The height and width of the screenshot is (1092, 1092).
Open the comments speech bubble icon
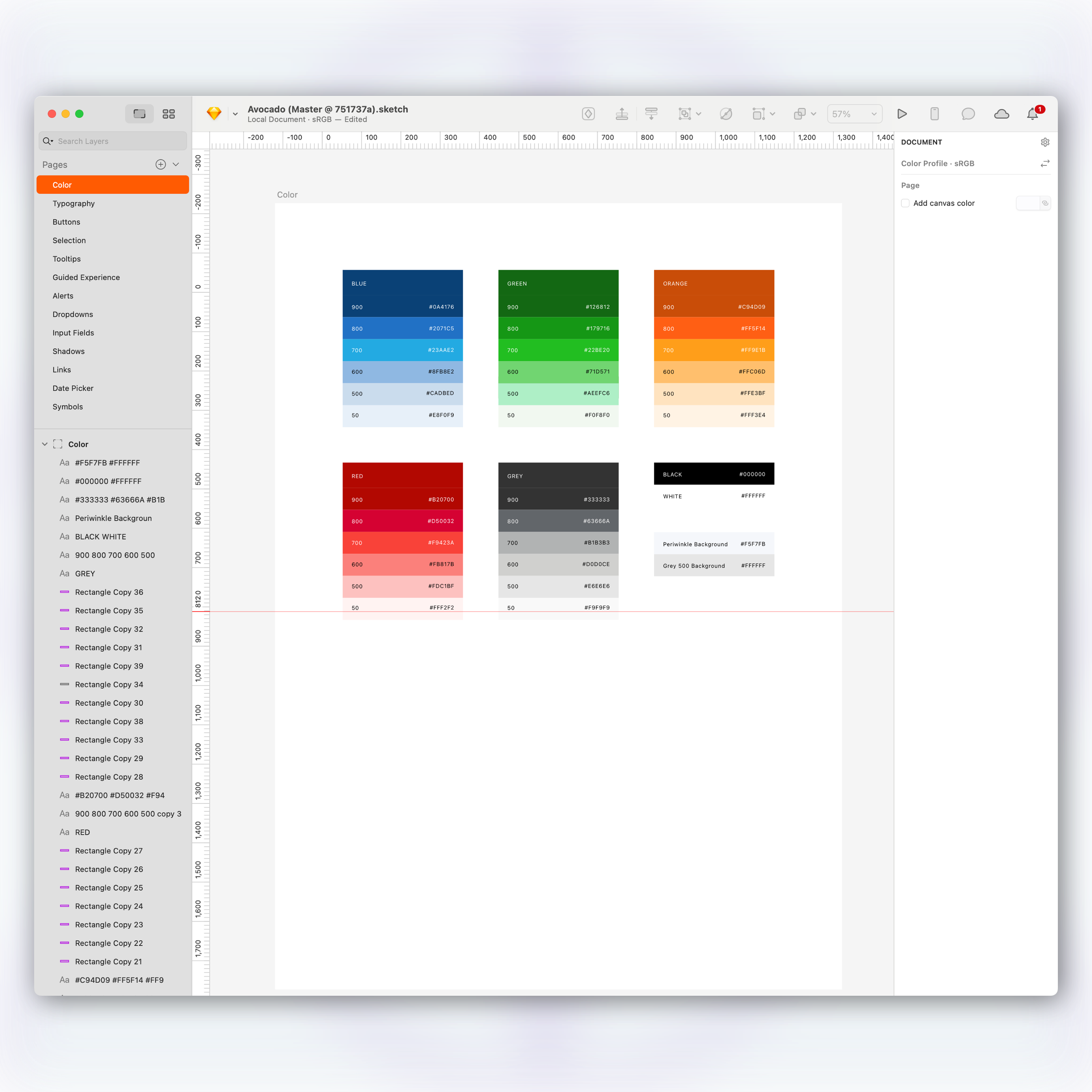[968, 114]
